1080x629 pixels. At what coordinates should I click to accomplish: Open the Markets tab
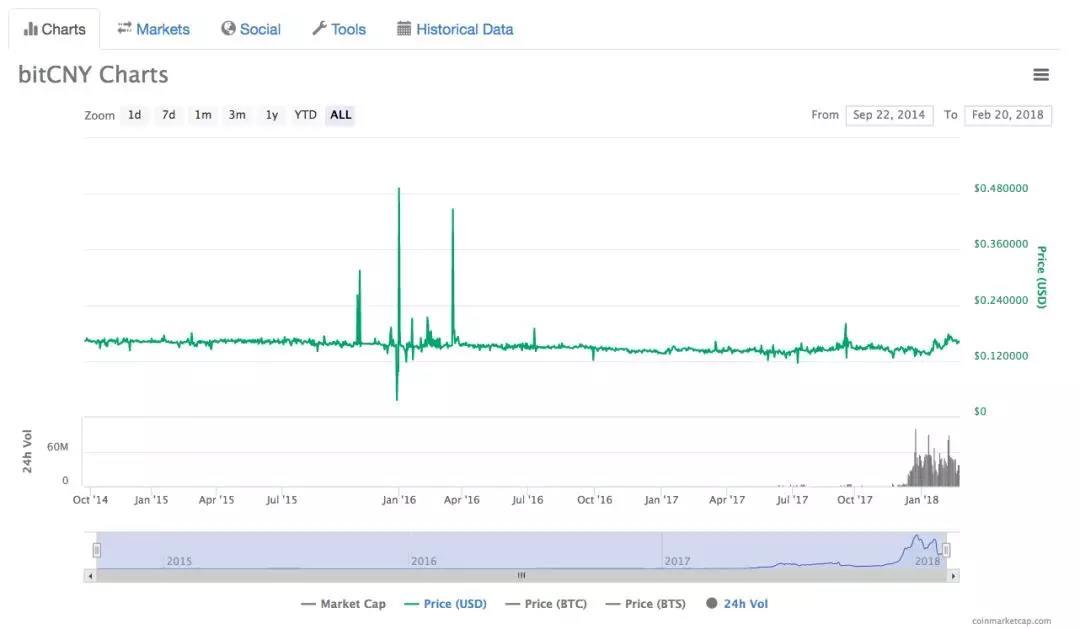pos(153,29)
